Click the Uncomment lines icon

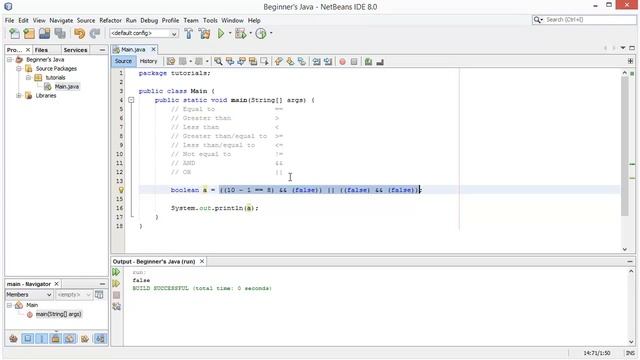pos(380,62)
